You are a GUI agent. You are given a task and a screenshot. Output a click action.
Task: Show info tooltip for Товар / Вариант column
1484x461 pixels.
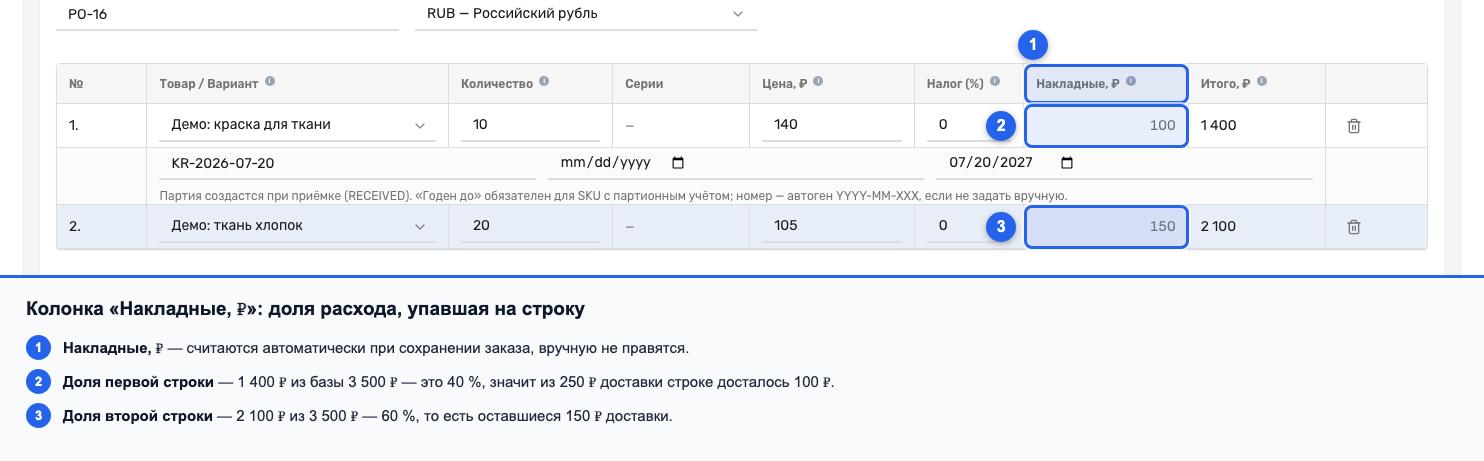click(x=270, y=83)
